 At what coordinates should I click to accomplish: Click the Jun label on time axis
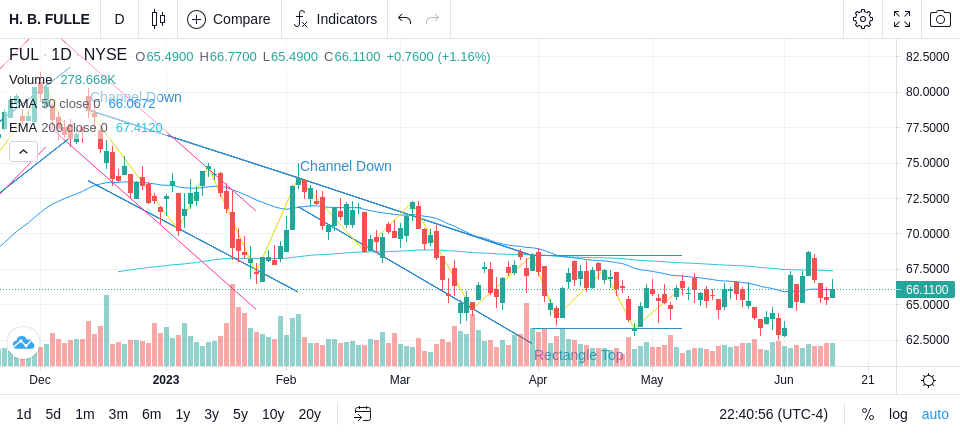(x=784, y=380)
